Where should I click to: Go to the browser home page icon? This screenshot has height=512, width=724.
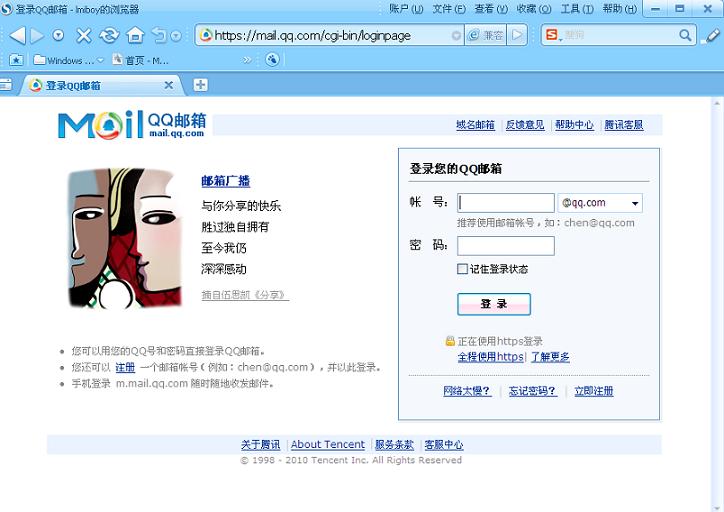tap(135, 36)
